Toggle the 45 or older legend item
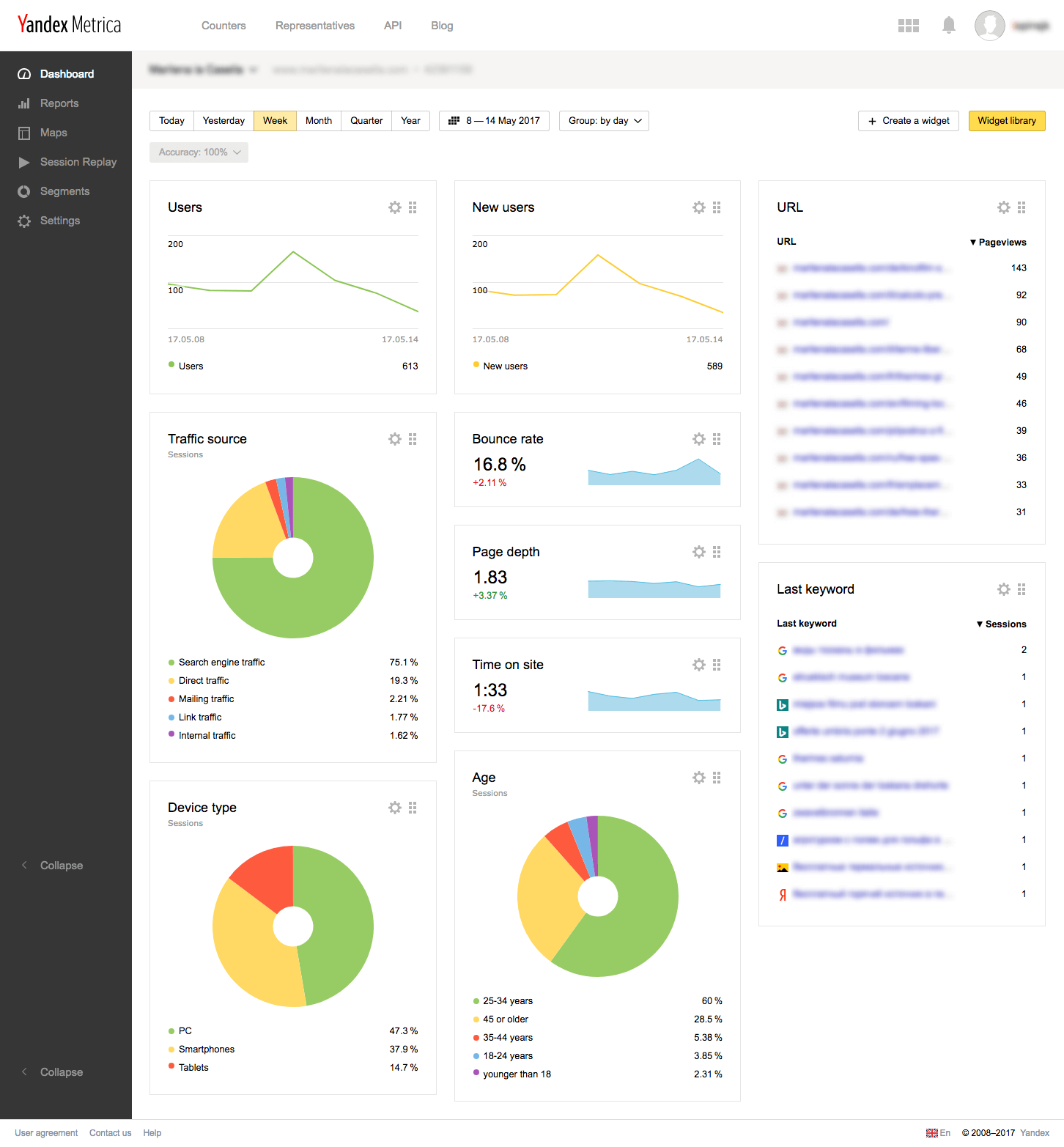1064x1147 pixels. (500, 1019)
